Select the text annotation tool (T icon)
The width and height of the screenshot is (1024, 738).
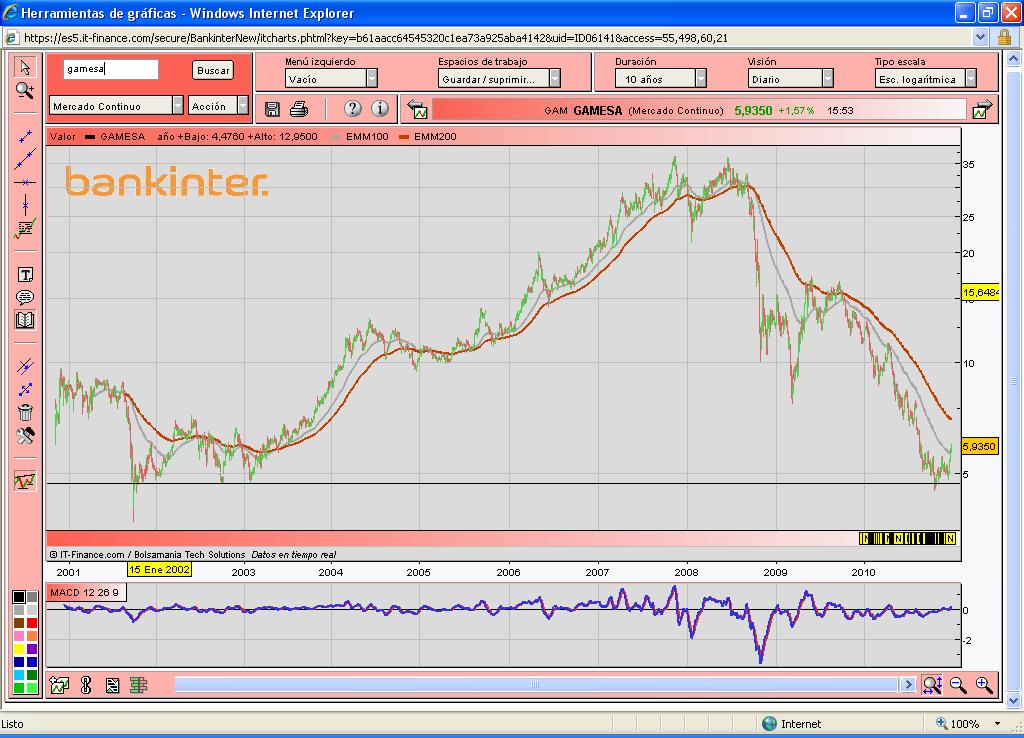tap(25, 274)
